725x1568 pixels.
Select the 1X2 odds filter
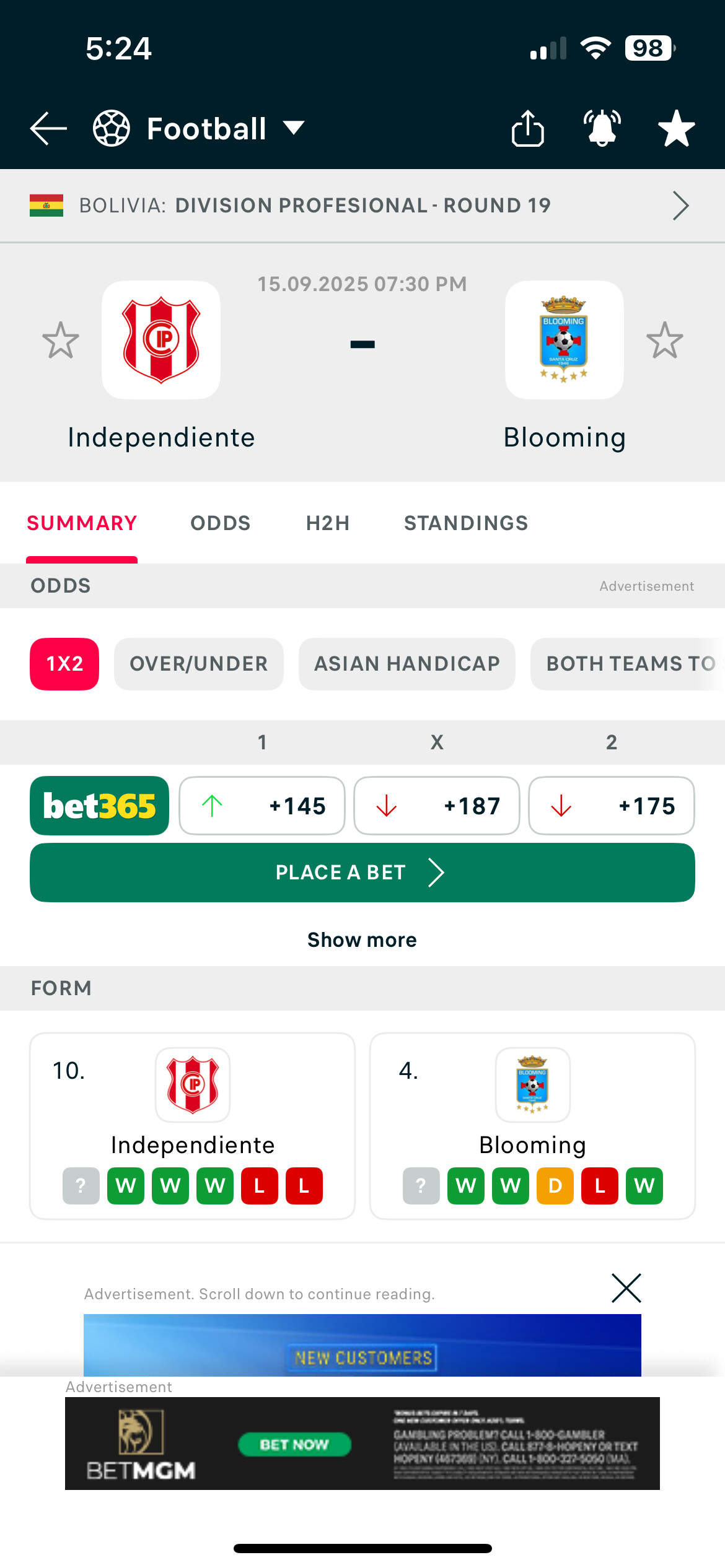coord(64,664)
